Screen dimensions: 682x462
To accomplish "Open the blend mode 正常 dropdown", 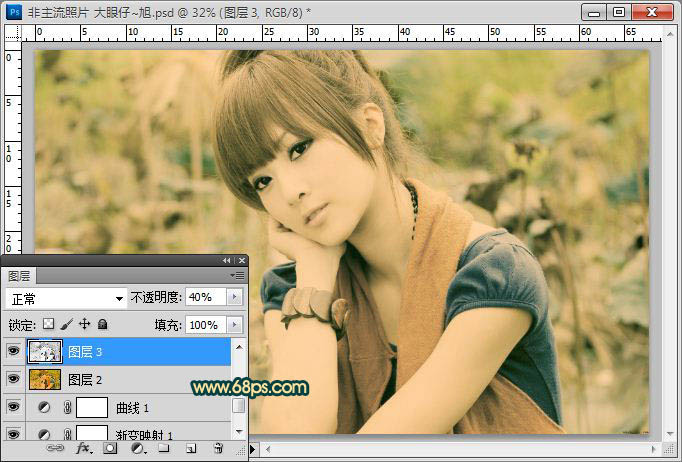I will tap(65, 298).
